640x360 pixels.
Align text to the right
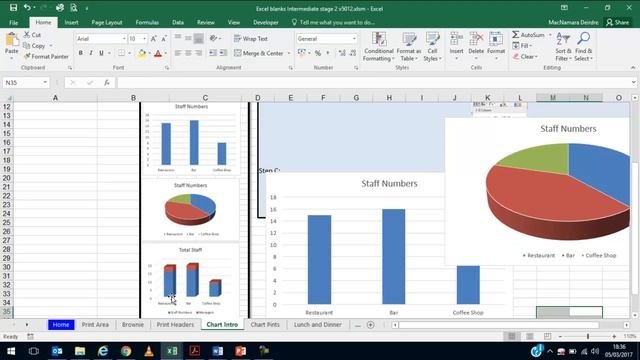pos(198,53)
